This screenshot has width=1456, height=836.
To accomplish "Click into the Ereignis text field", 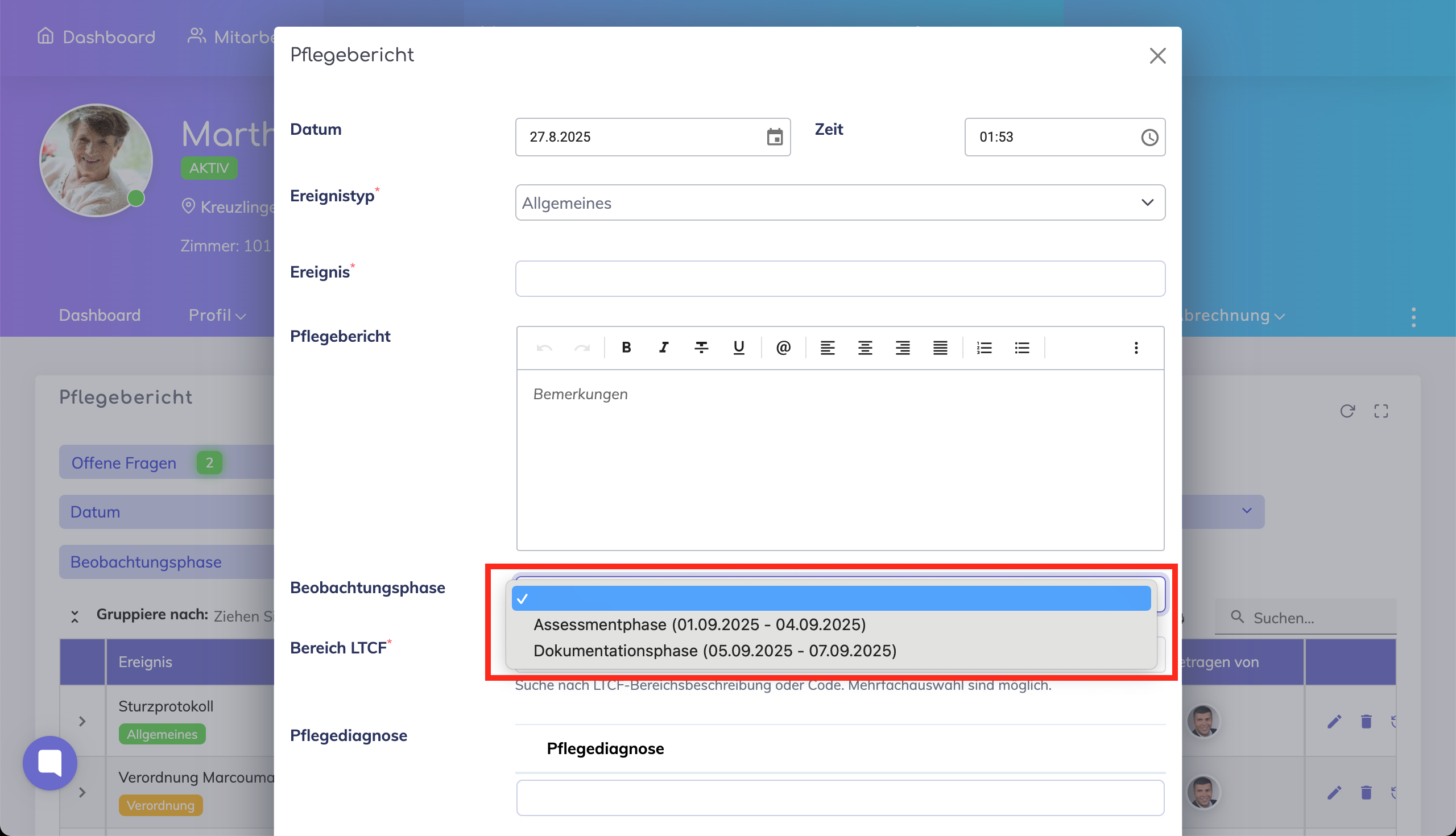I will [x=839, y=279].
